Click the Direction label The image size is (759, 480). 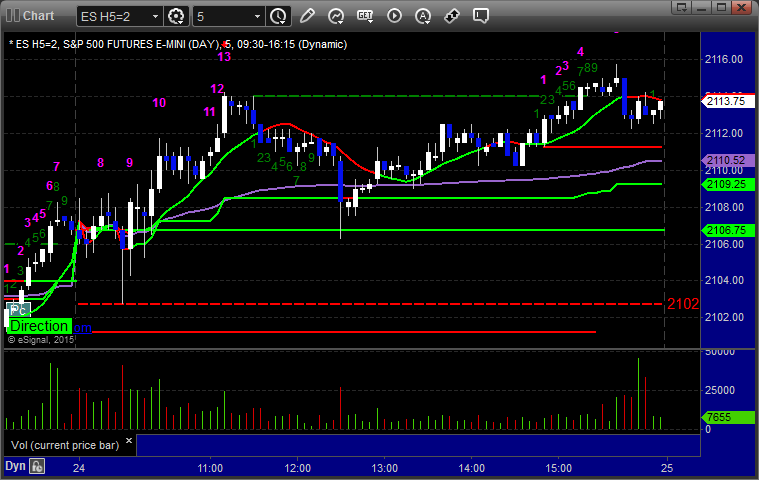[x=39, y=326]
